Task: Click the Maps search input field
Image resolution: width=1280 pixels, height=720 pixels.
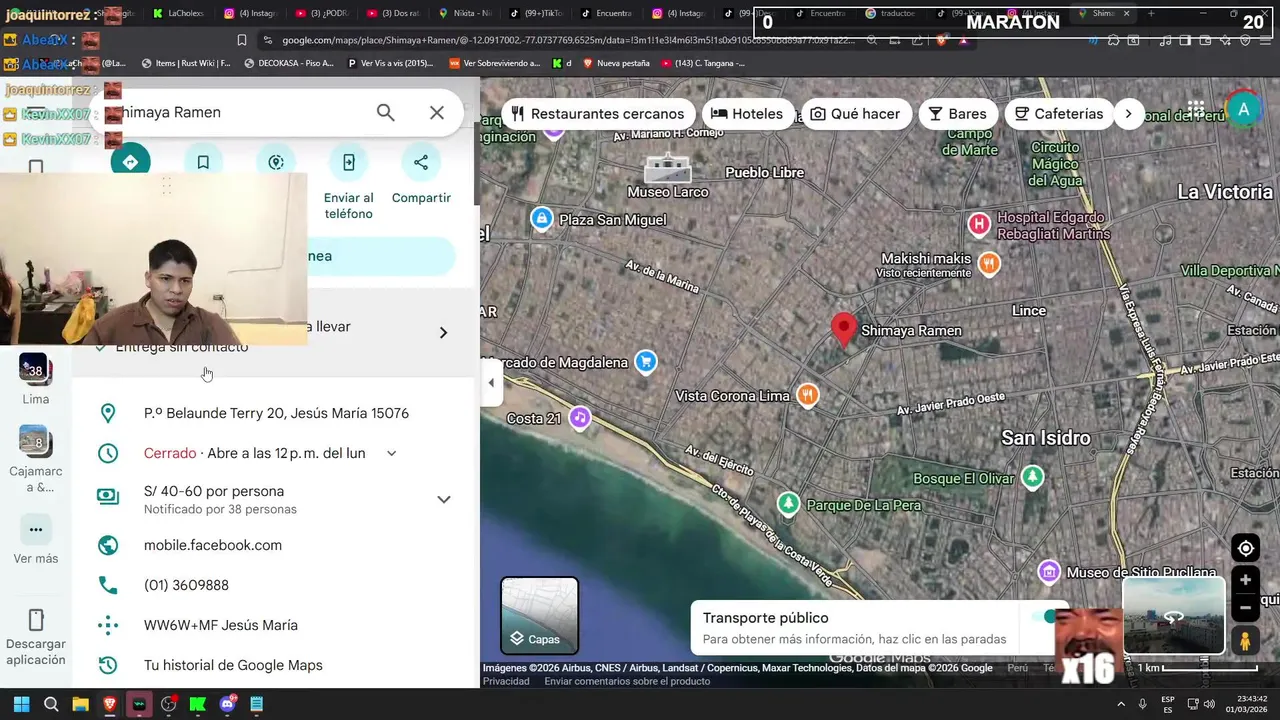Action: (240, 112)
